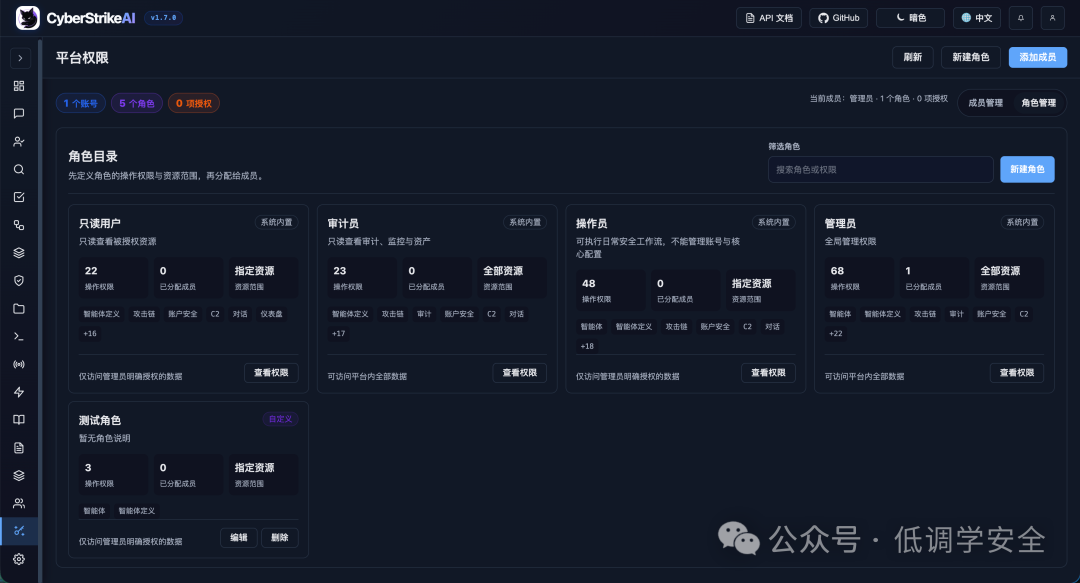Click the lightning bolt icon in sidebar
The height and width of the screenshot is (583, 1080).
tap(19, 392)
